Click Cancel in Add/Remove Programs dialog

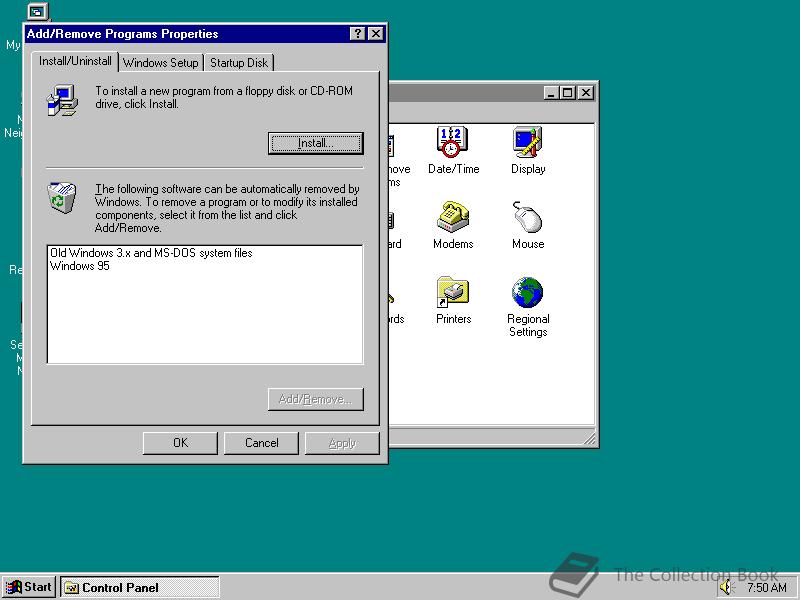coord(261,443)
